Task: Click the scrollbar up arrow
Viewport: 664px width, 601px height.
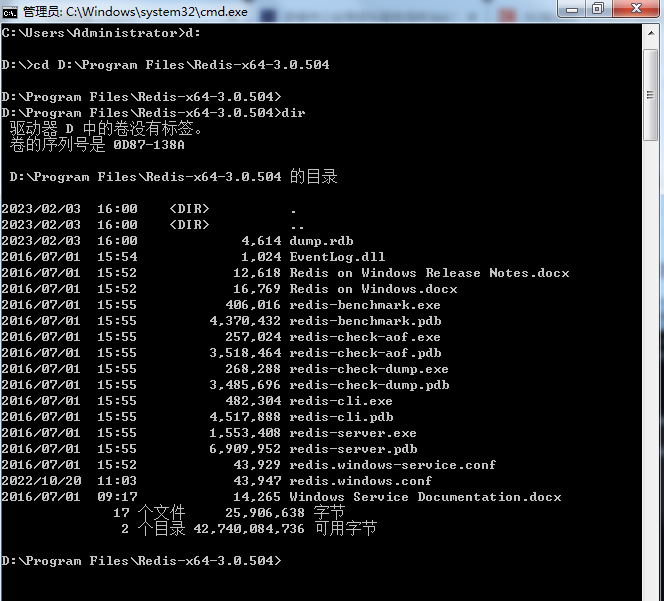Action: [x=651, y=33]
